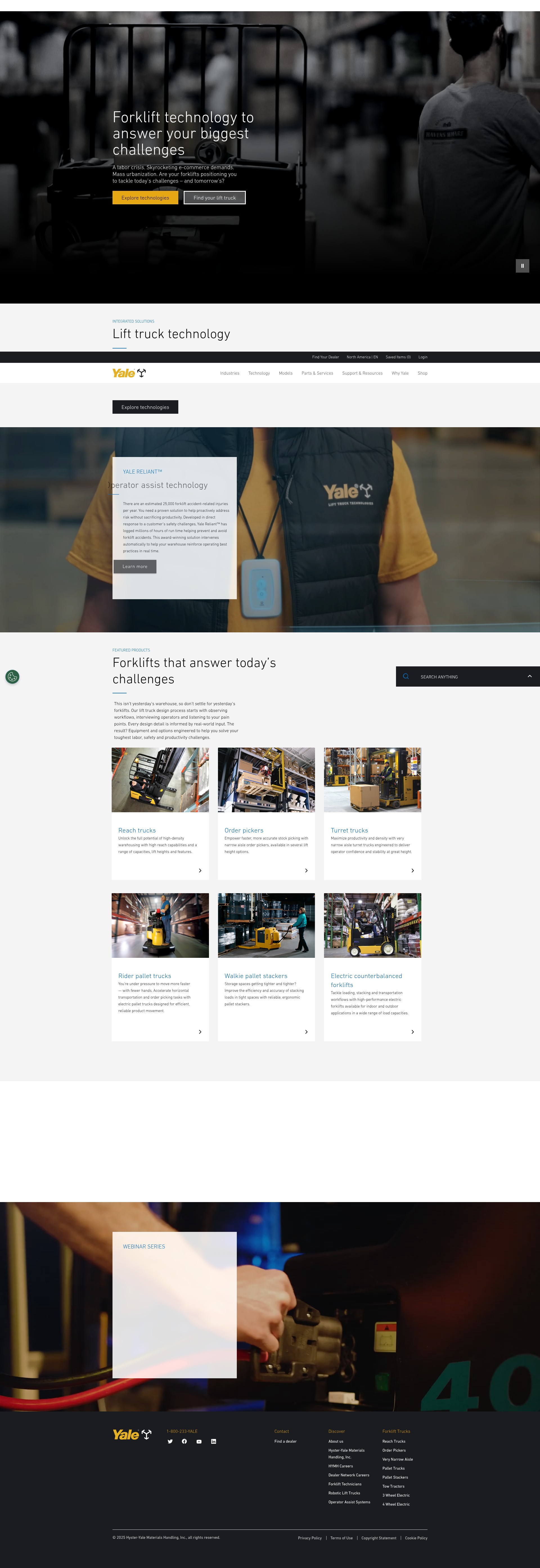
Task: Open Parts & Services menu
Action: [x=317, y=373]
